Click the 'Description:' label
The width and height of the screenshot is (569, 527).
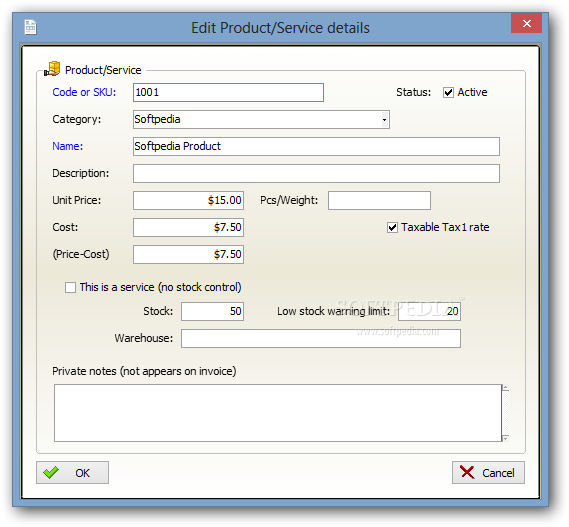pyautogui.click(x=81, y=173)
